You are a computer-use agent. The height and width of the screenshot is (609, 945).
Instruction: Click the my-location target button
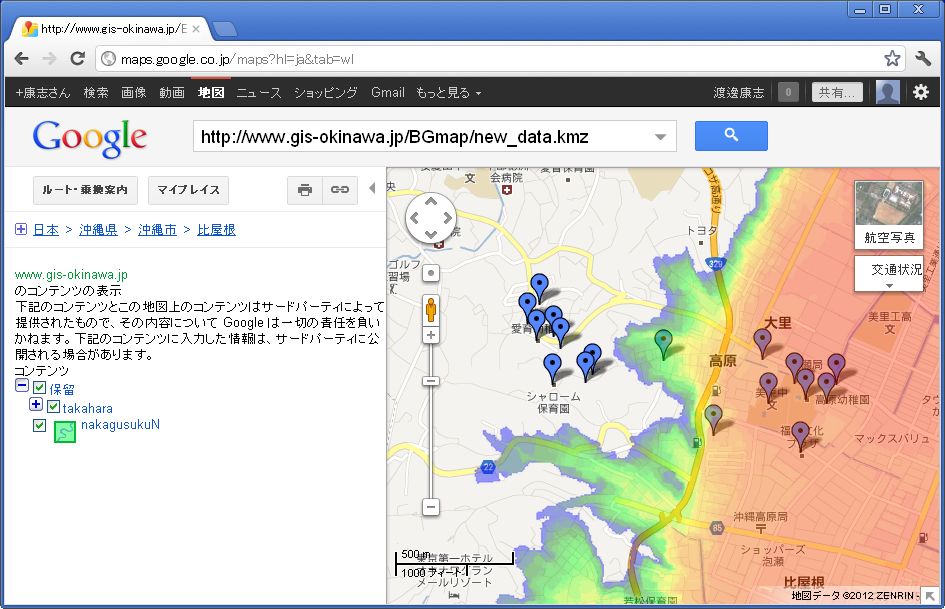tap(430, 273)
